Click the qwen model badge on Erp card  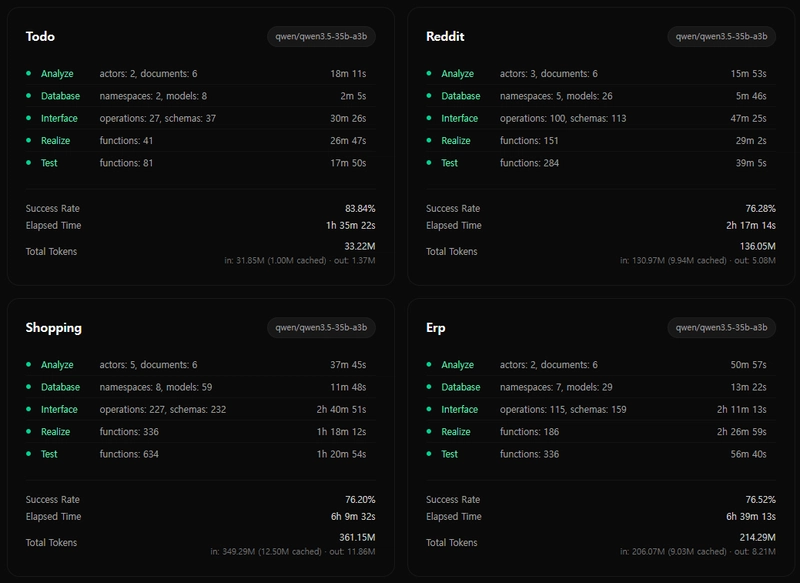[x=722, y=328]
